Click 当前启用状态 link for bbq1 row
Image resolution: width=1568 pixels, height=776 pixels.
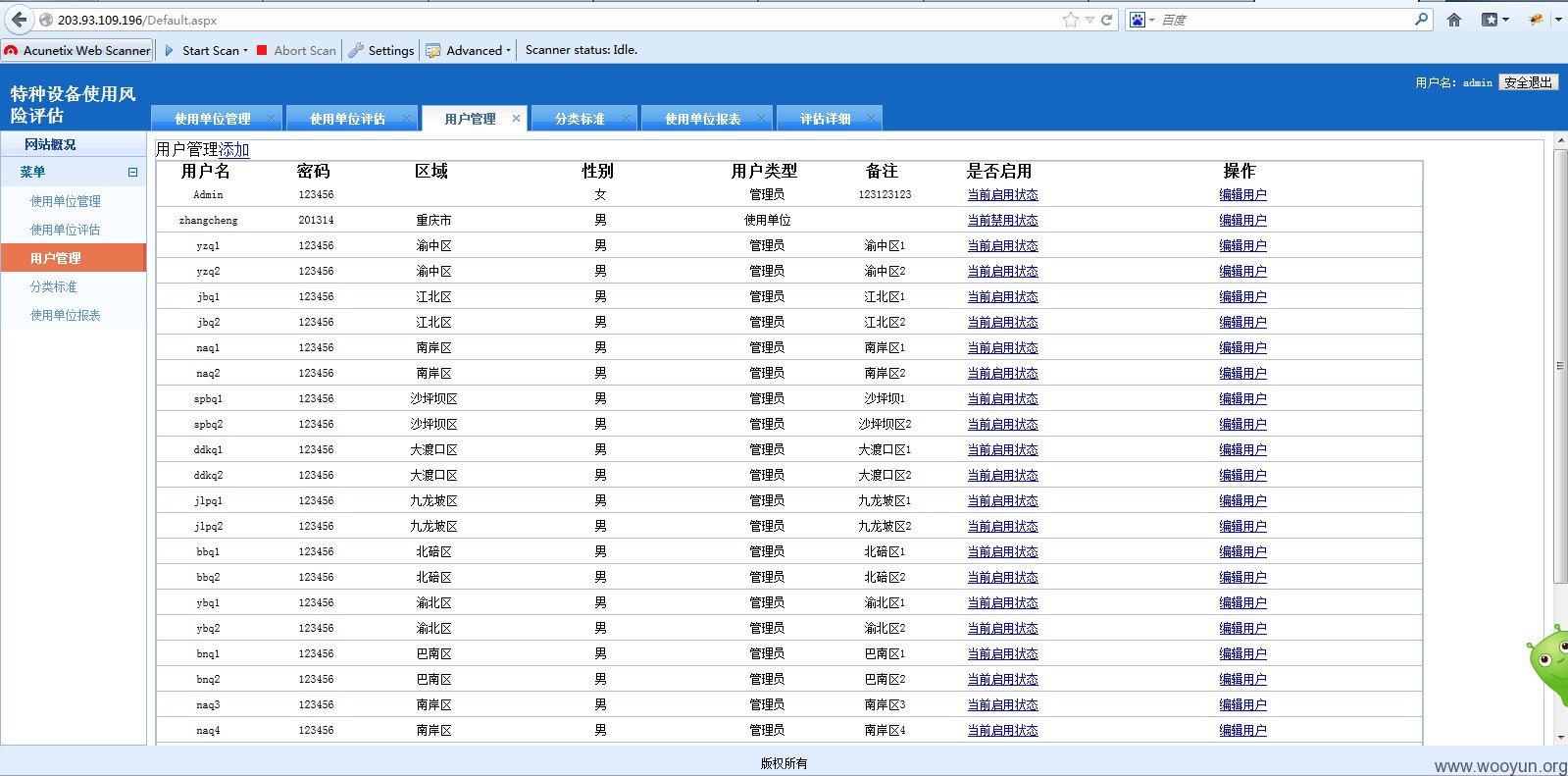point(1002,552)
